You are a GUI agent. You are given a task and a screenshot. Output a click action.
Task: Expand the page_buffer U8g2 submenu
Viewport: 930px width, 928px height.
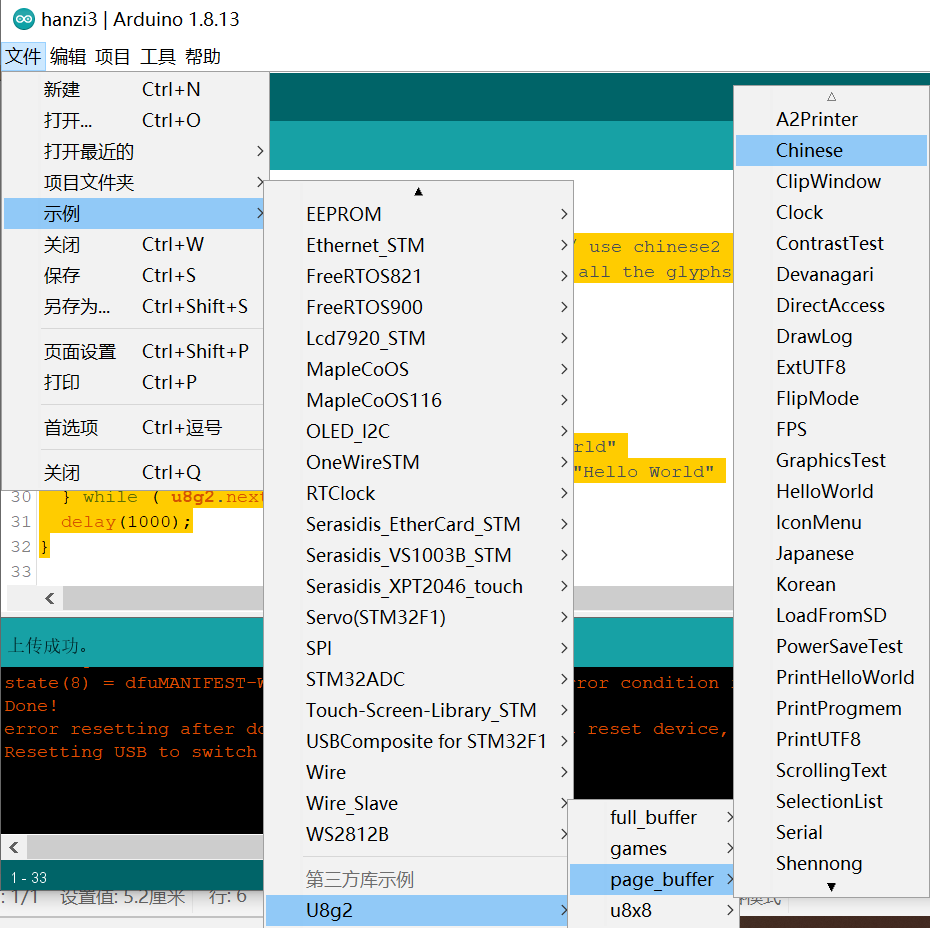pos(651,879)
